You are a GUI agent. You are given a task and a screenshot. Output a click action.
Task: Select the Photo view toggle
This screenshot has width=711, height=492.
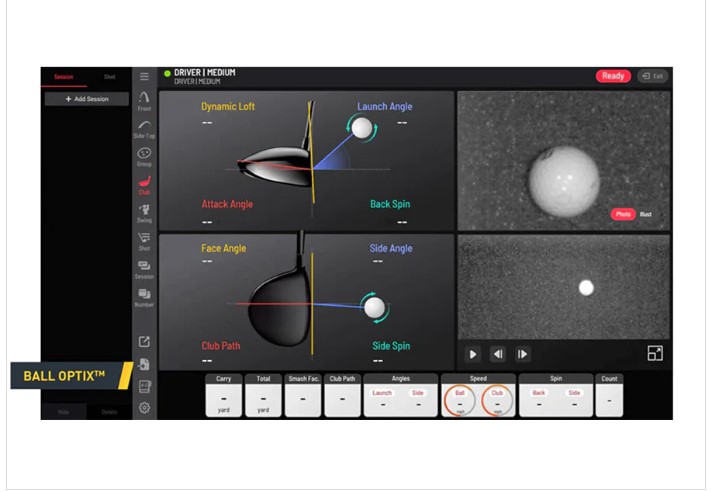pyautogui.click(x=623, y=214)
